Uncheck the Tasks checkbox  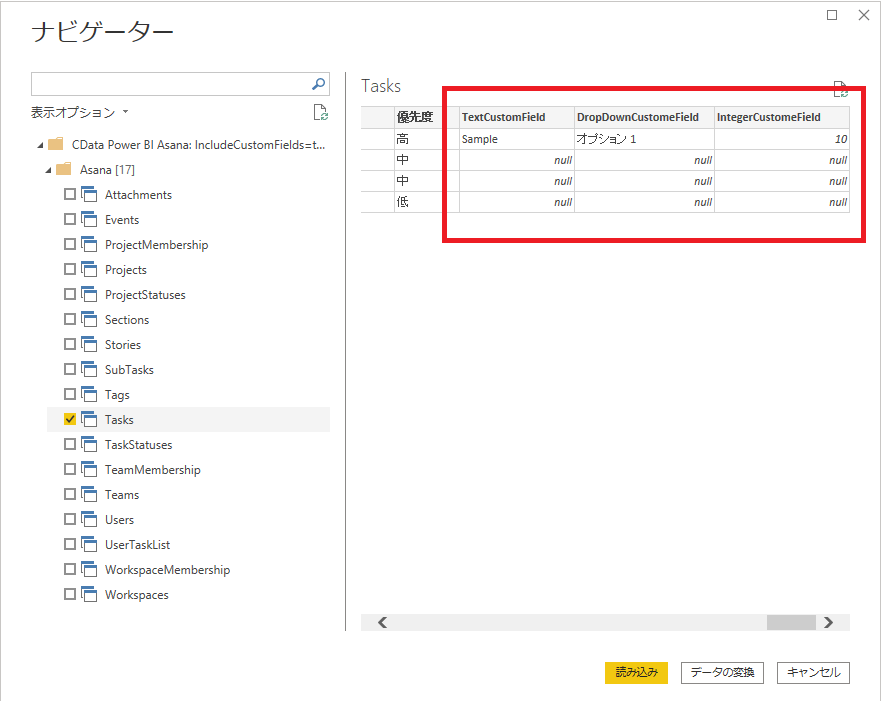click(70, 419)
